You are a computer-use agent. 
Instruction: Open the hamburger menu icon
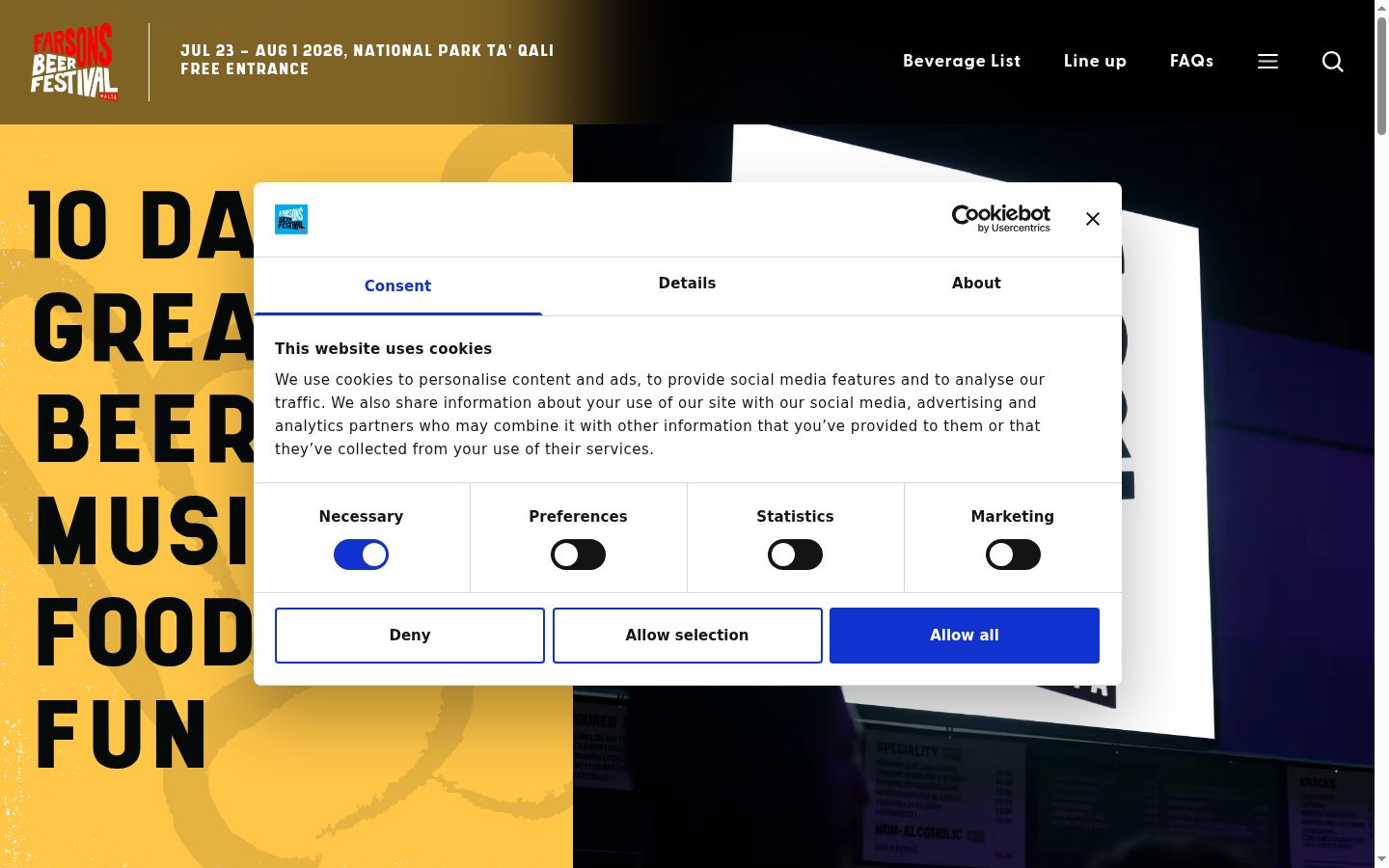coord(1267,62)
